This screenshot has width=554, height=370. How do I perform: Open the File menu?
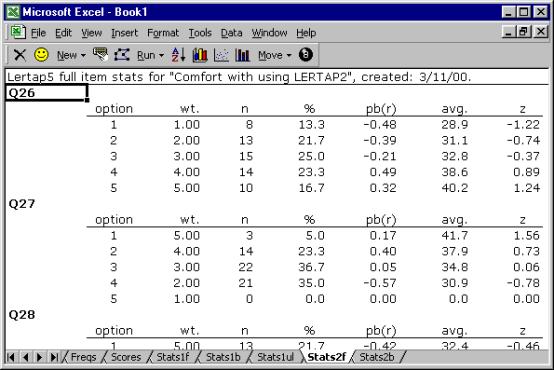pyautogui.click(x=38, y=33)
